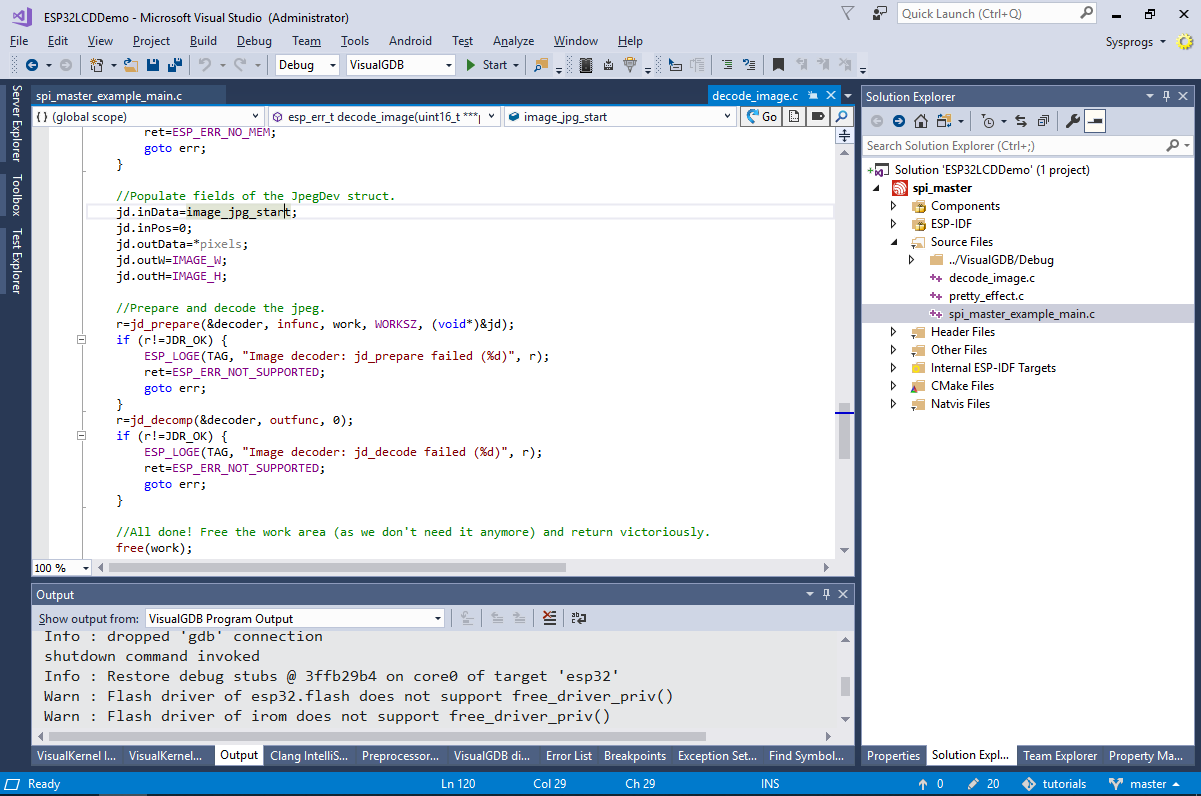Click the feedback notification flag icon in title bar

848,14
